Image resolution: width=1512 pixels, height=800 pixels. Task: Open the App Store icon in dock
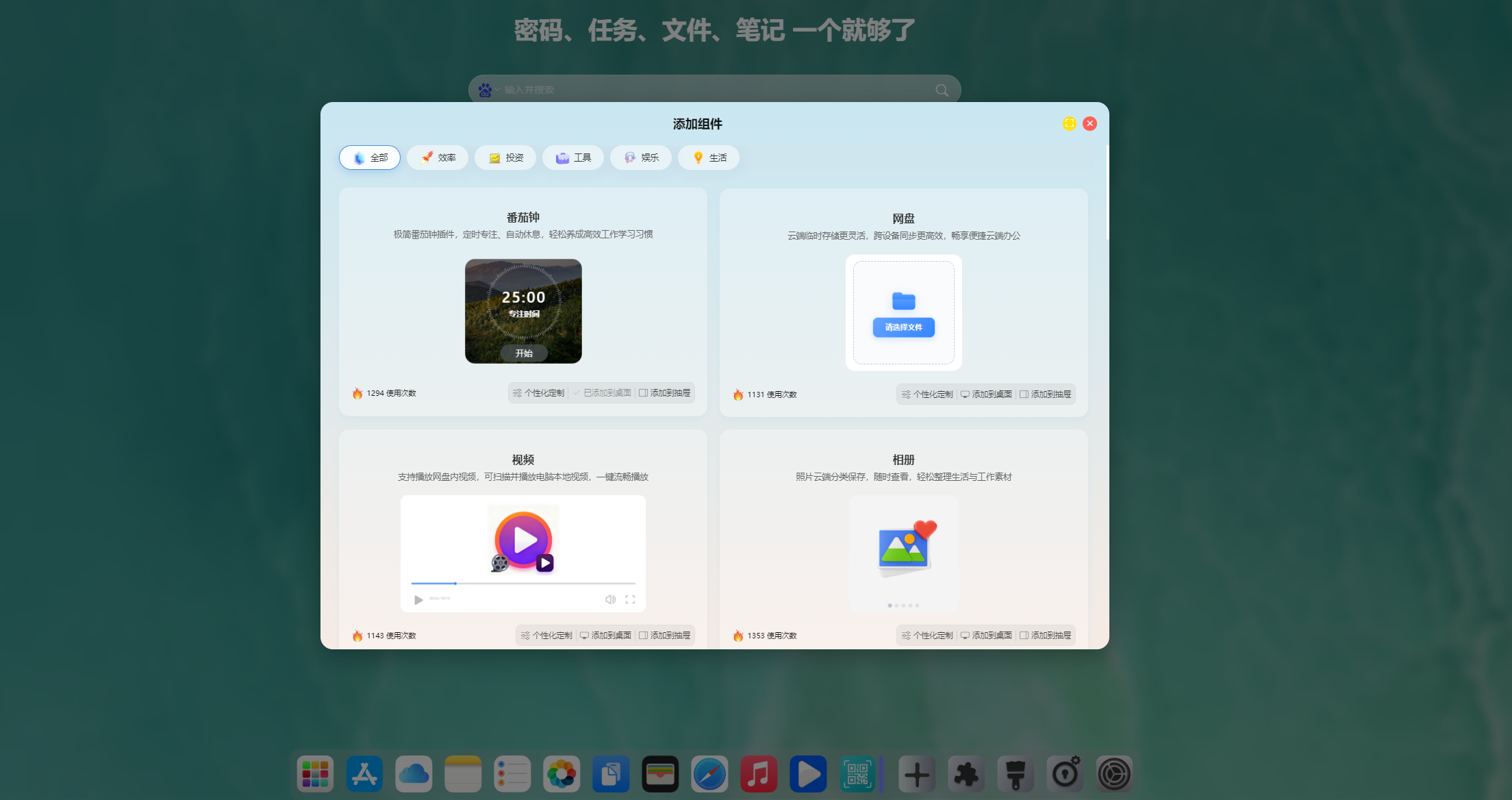pyautogui.click(x=365, y=774)
